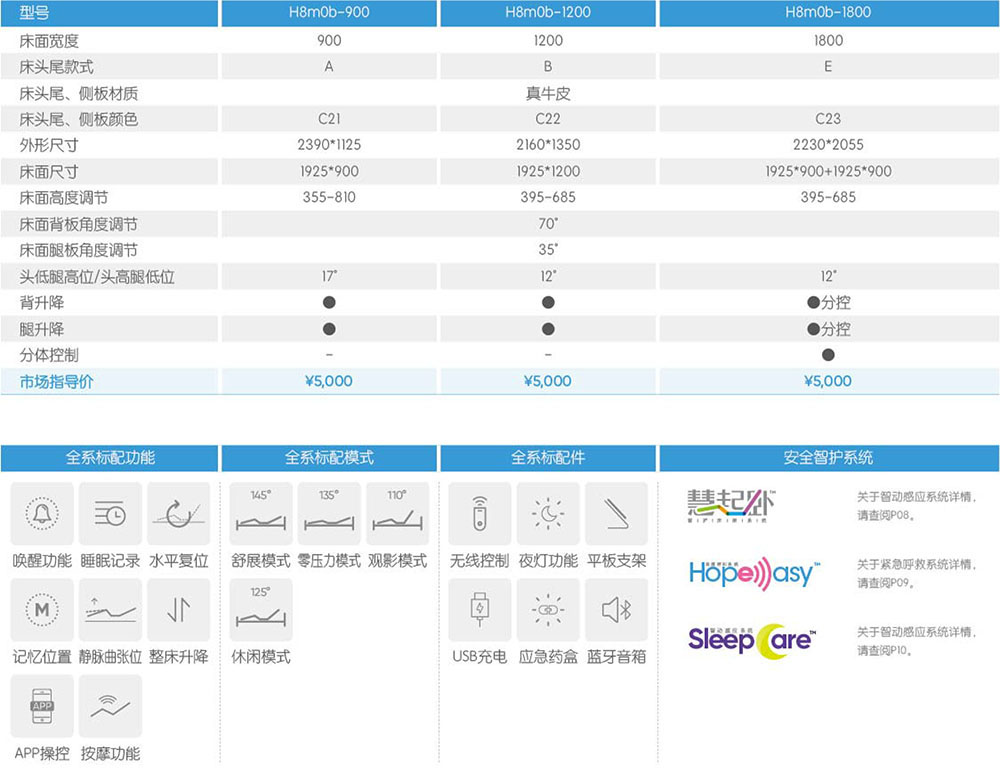Click the 腿升降 分控 cell

(x=828, y=329)
